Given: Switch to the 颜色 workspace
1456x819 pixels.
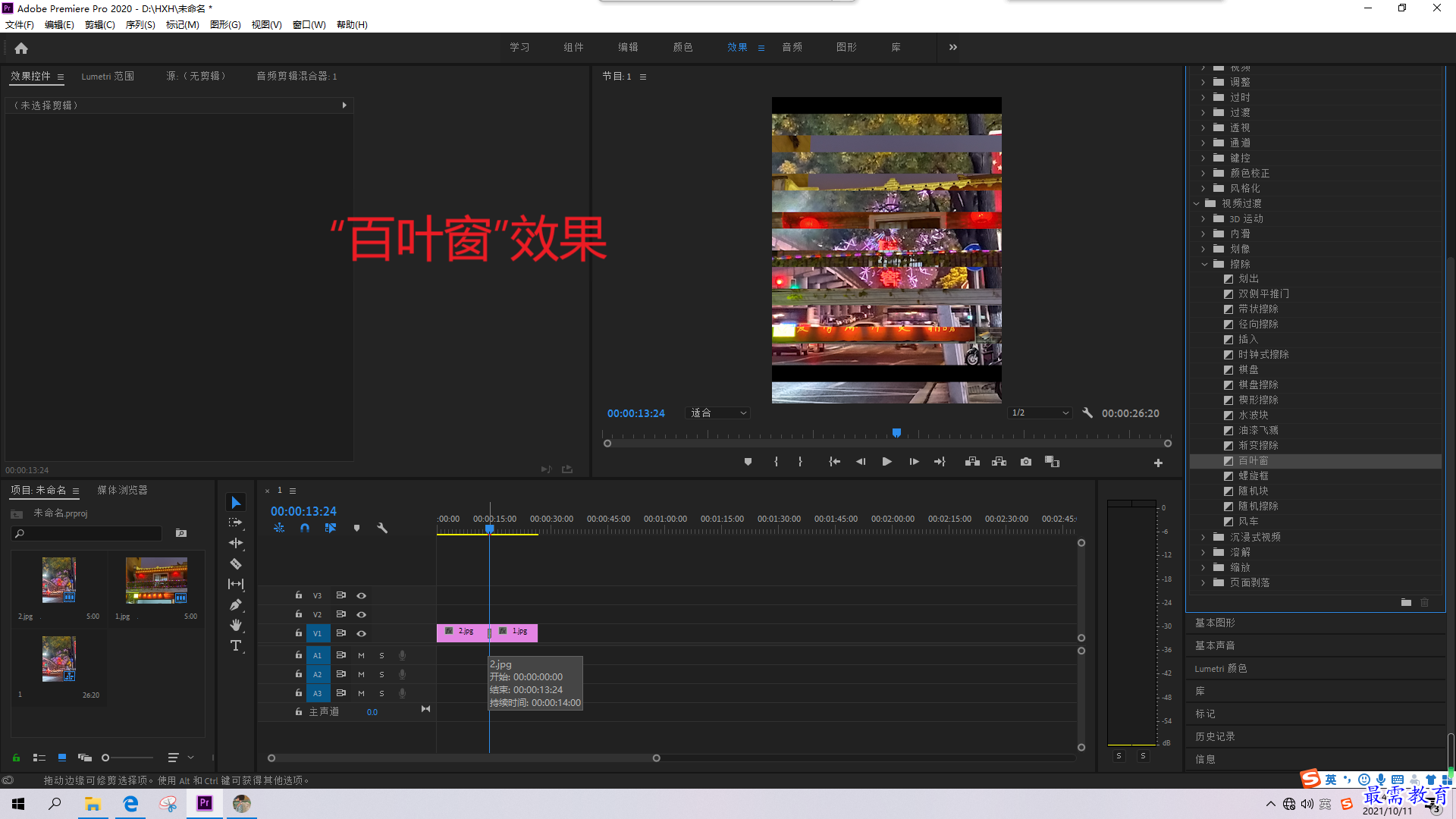Looking at the screenshot, I should pyautogui.click(x=682, y=47).
